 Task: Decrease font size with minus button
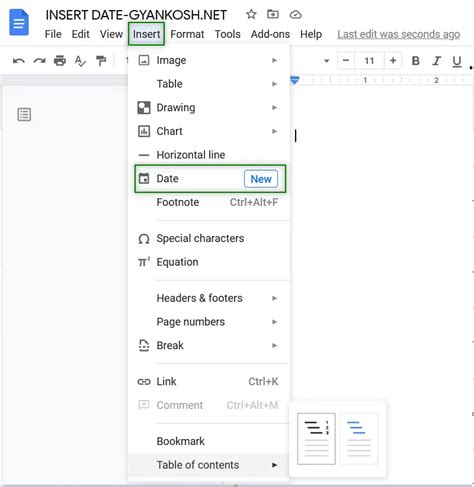click(346, 61)
